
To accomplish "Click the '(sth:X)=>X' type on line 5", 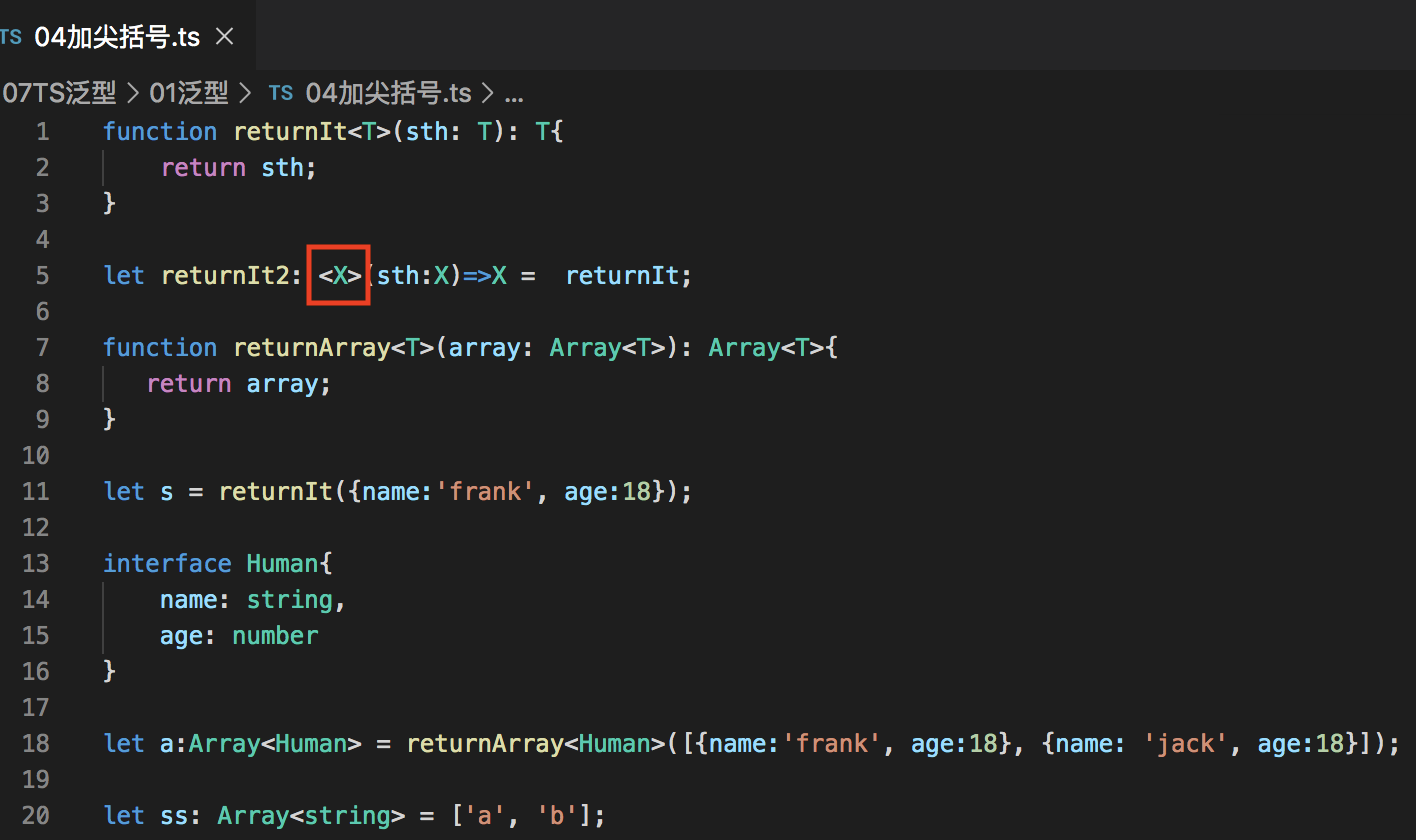I will click(437, 275).
